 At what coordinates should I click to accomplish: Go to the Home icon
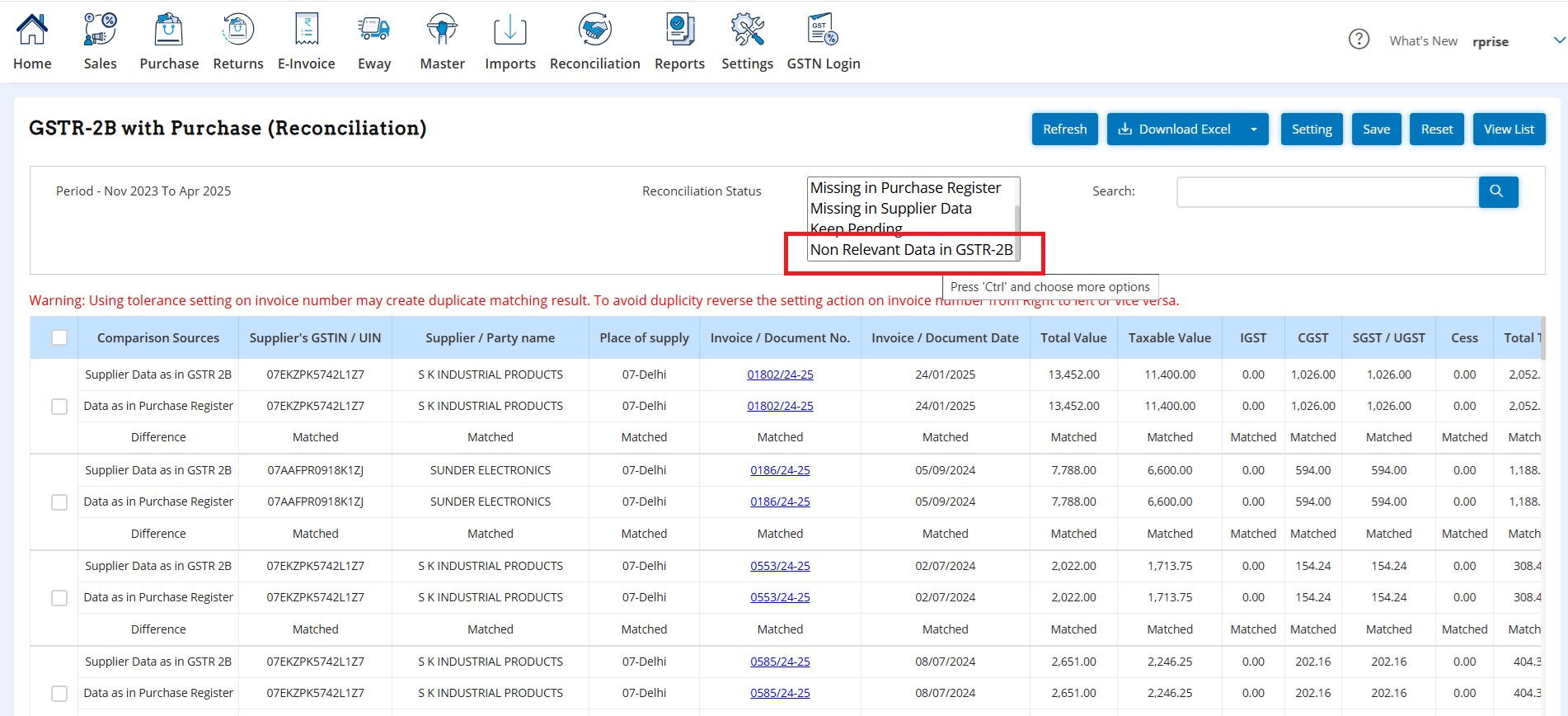pos(32,30)
